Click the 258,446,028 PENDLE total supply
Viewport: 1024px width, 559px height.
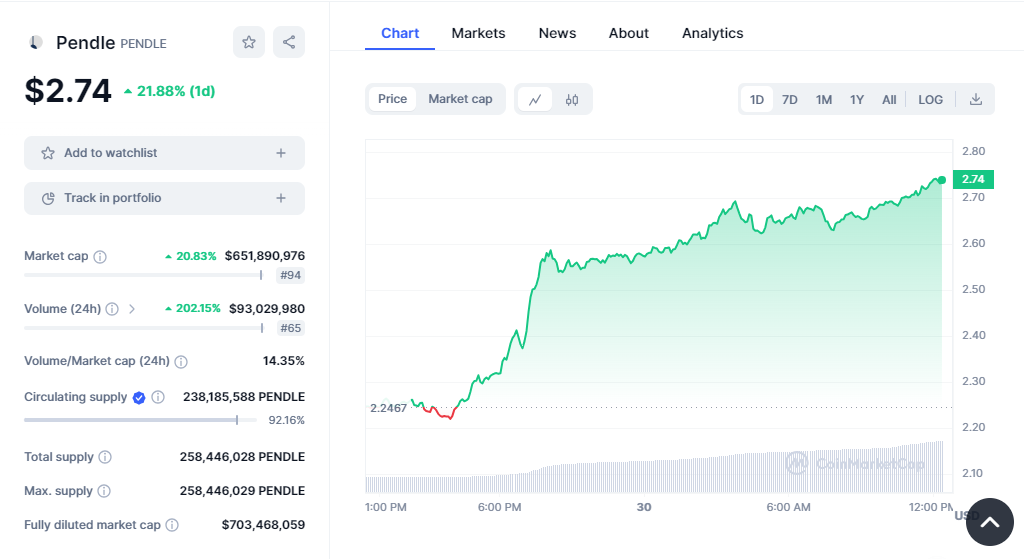242,456
